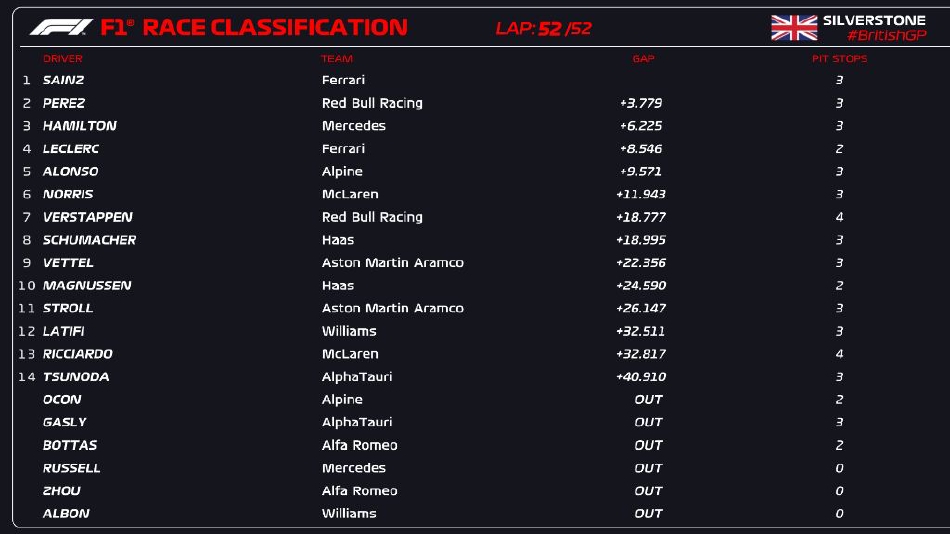Select the DRIVER column header
This screenshot has height=534, width=950.
click(63, 59)
